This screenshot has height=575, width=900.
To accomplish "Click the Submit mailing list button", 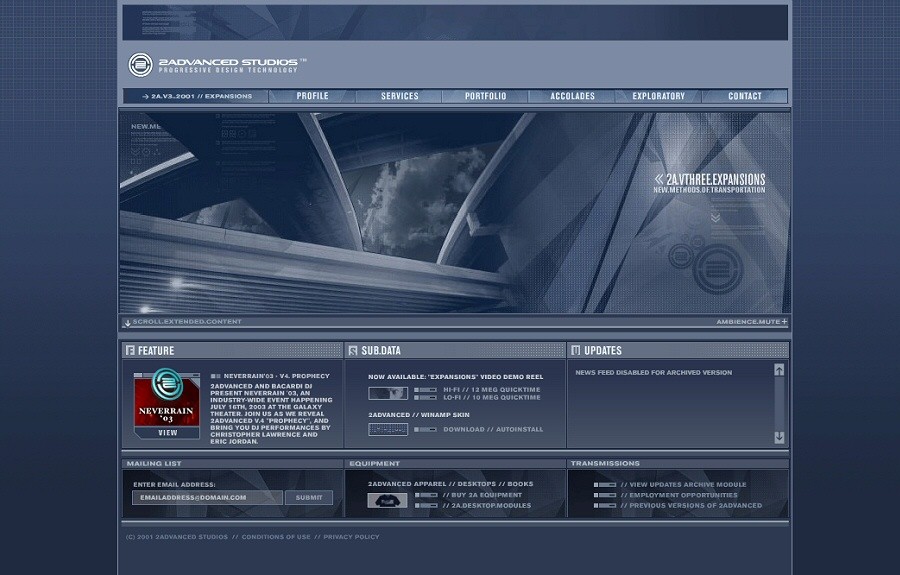I will (309, 498).
